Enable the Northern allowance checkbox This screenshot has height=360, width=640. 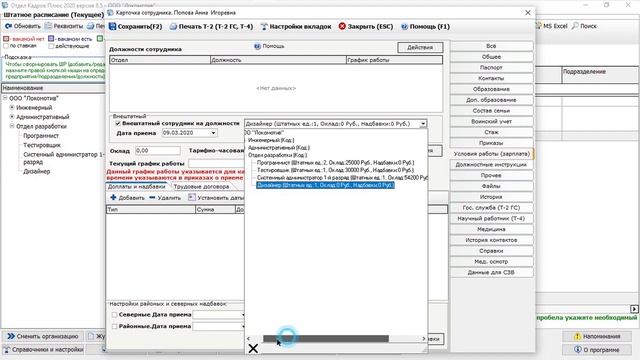point(115,315)
